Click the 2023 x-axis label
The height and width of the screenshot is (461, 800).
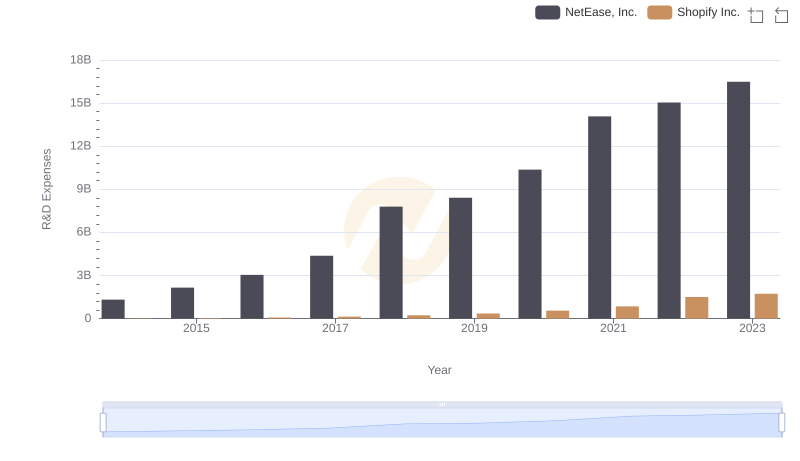coord(753,328)
